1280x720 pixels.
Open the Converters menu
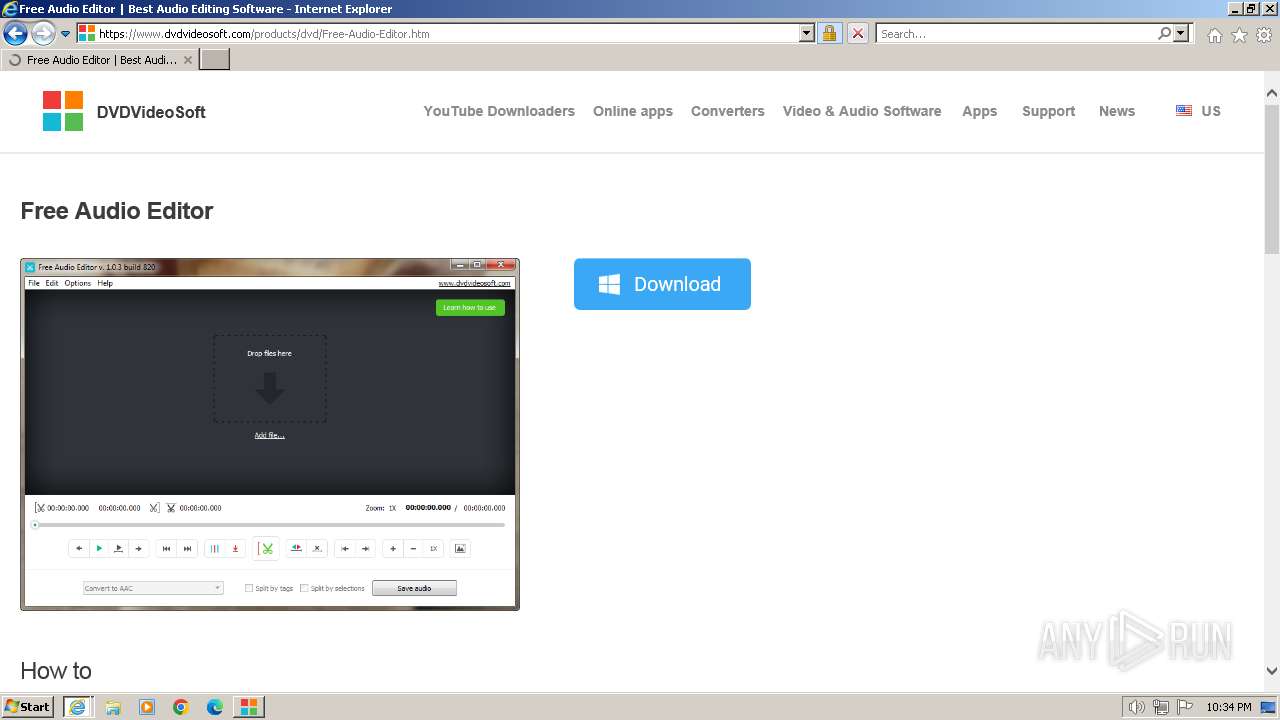click(727, 111)
